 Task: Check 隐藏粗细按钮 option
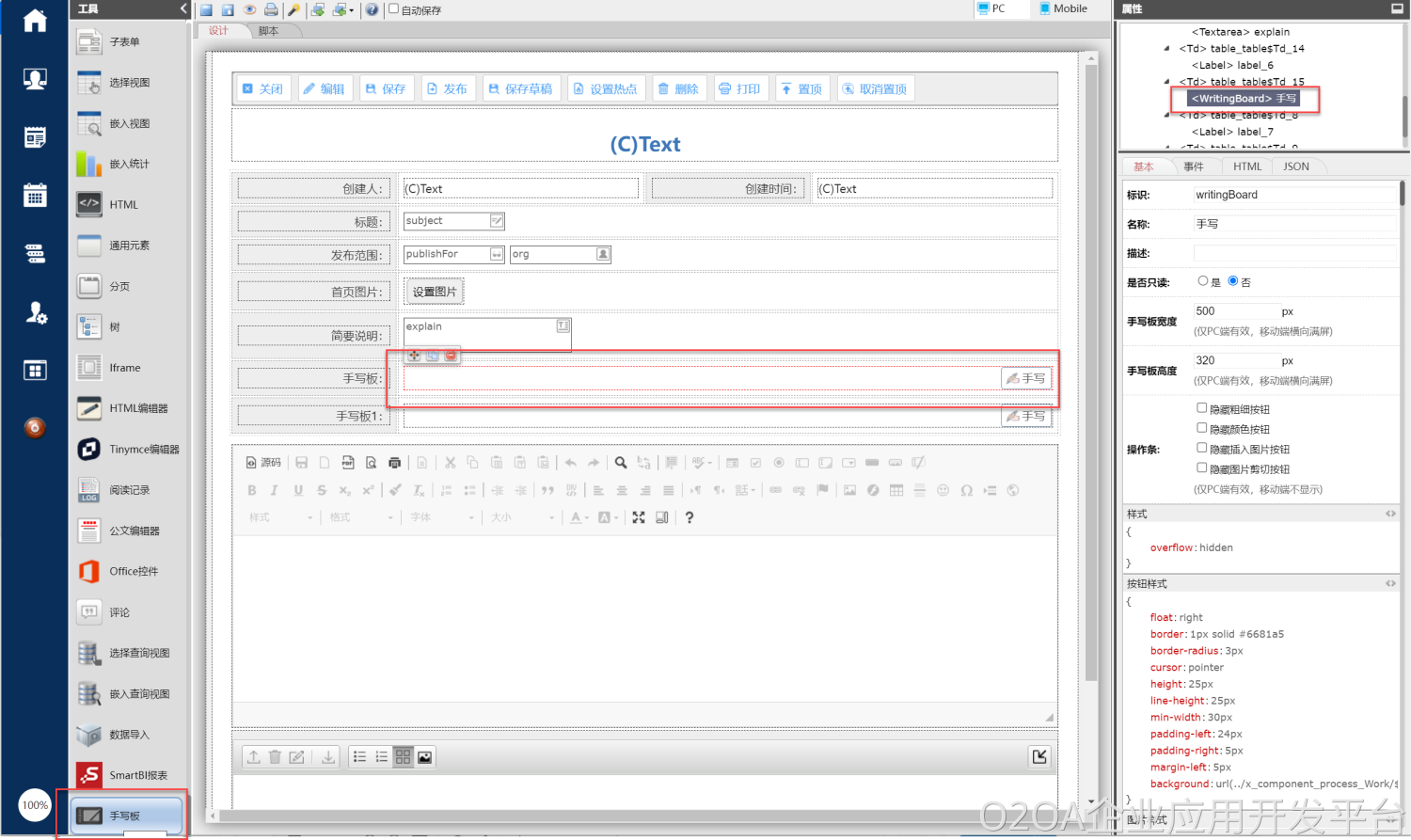click(x=1201, y=408)
